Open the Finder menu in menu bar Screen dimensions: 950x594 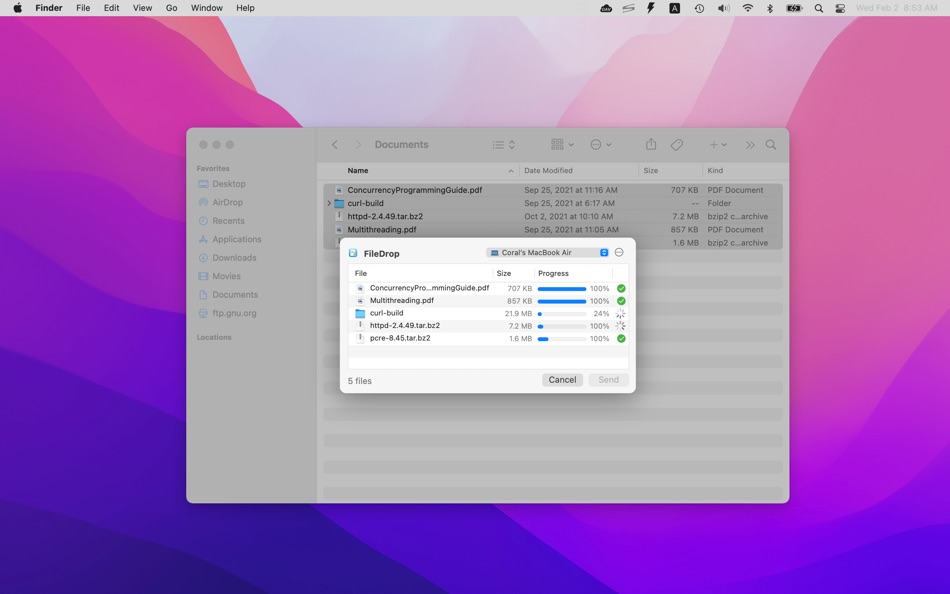[49, 8]
